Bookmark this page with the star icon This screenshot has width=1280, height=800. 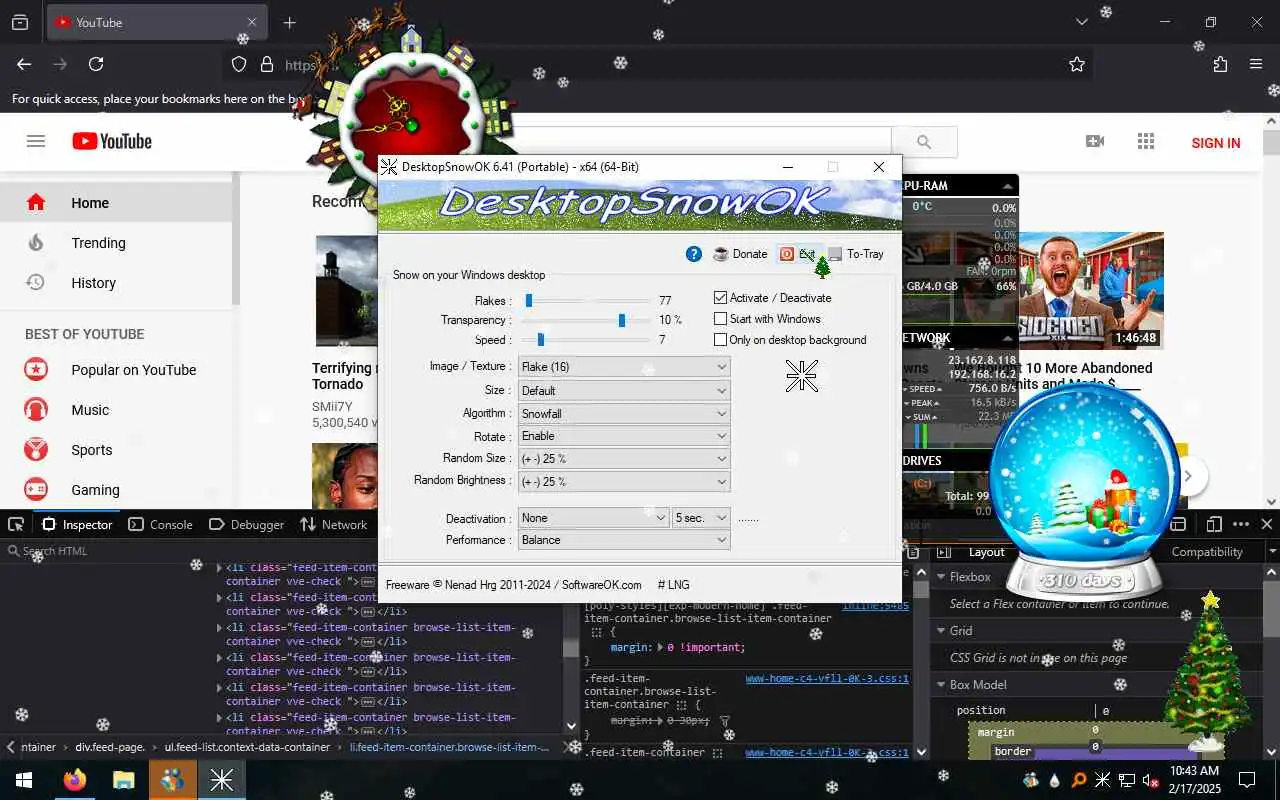1077,64
